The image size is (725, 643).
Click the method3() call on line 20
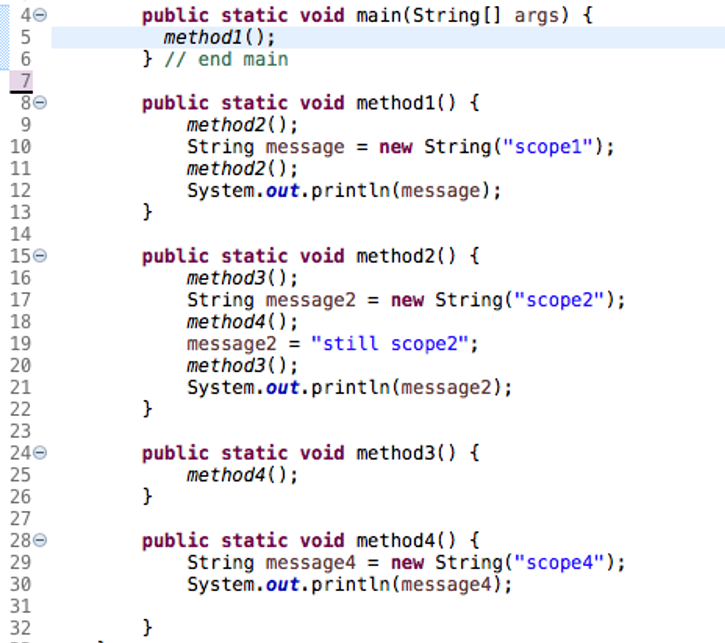[x=242, y=366]
